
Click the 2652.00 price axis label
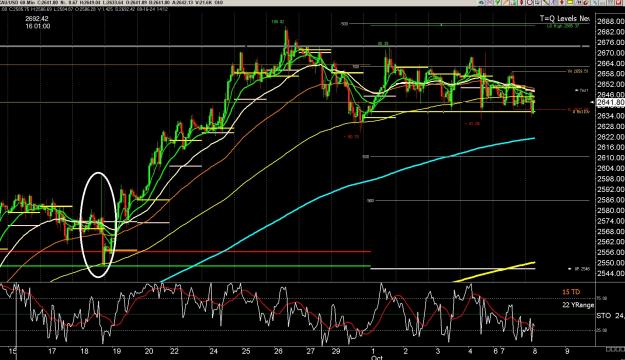click(611, 85)
